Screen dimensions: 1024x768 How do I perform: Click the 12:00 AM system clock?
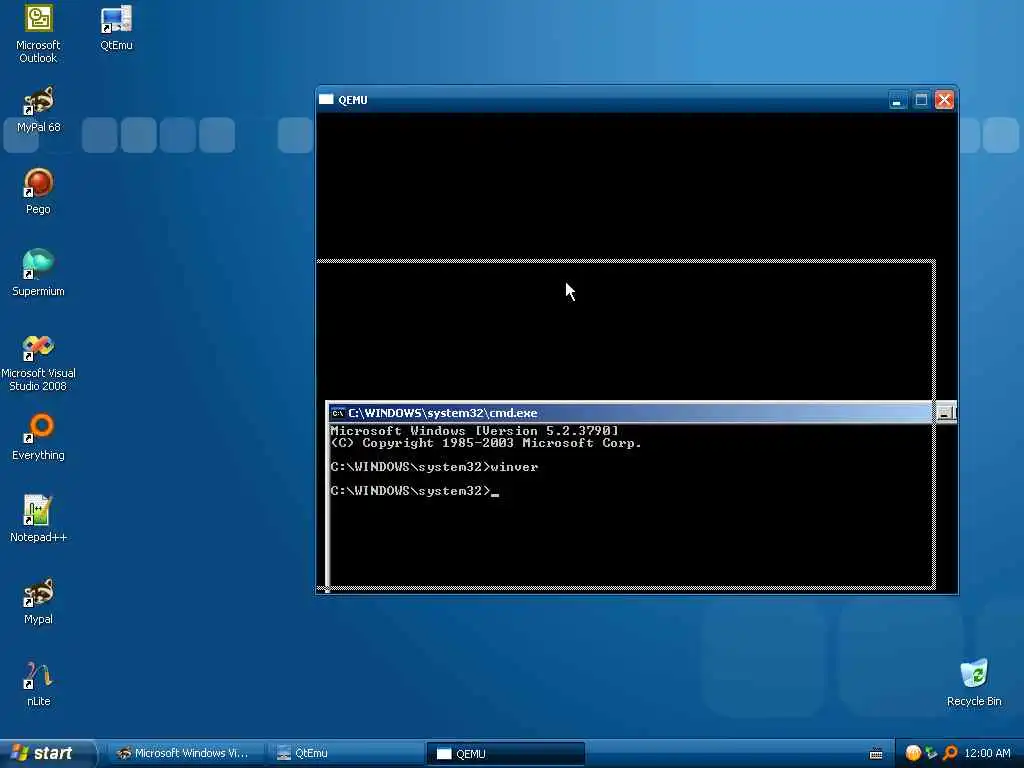point(987,753)
